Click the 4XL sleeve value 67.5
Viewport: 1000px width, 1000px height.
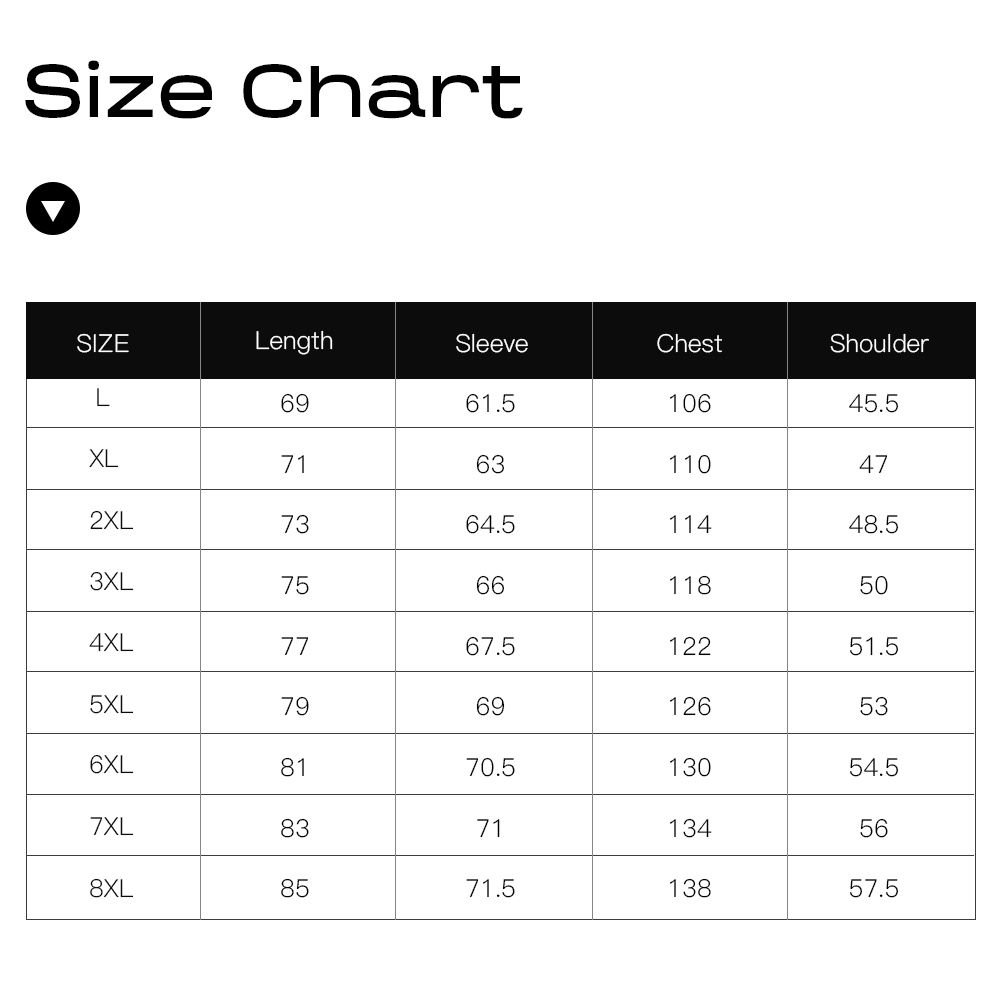click(490, 647)
